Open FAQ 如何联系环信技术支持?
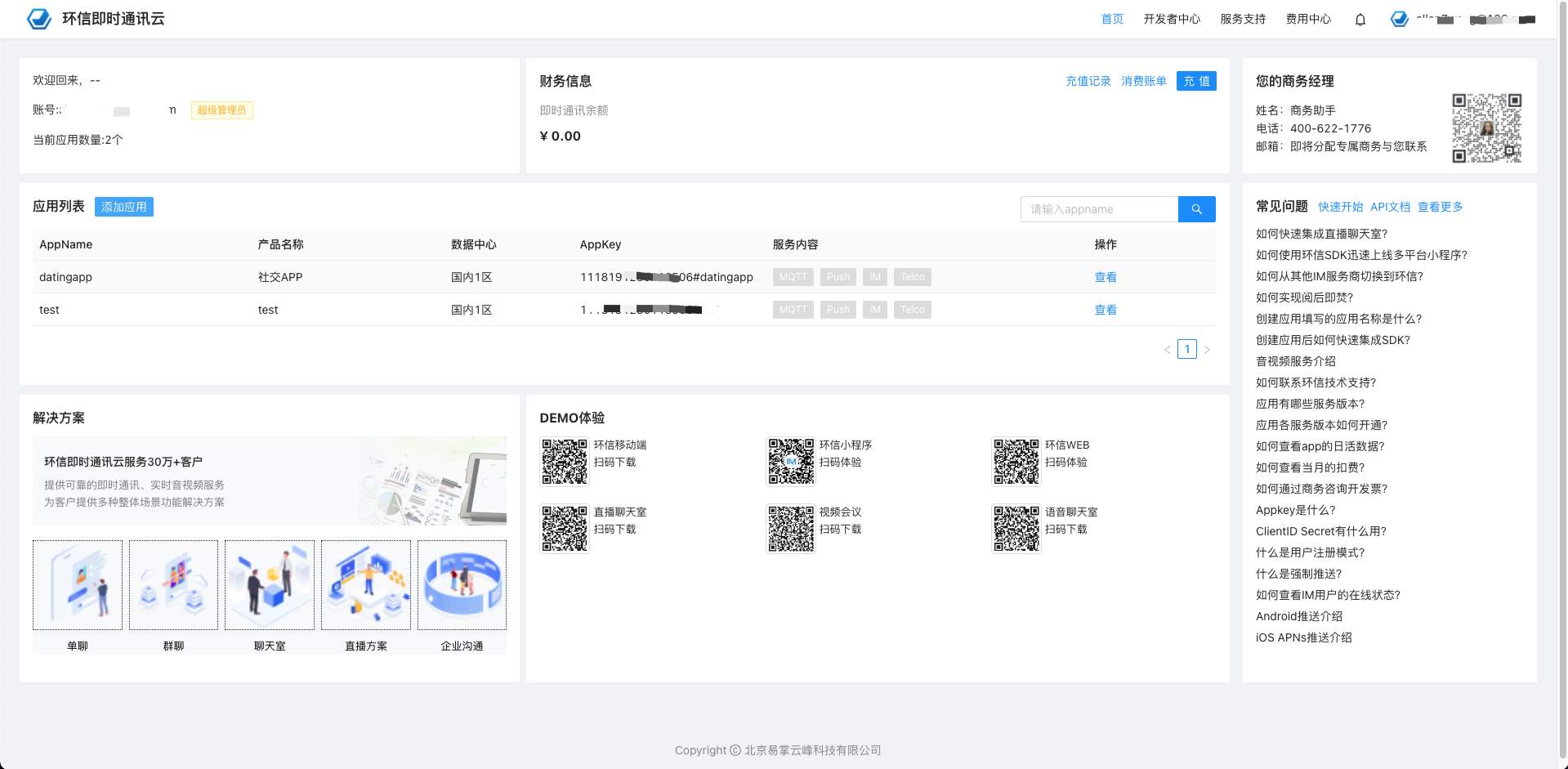This screenshot has width=1568, height=769. click(1316, 382)
